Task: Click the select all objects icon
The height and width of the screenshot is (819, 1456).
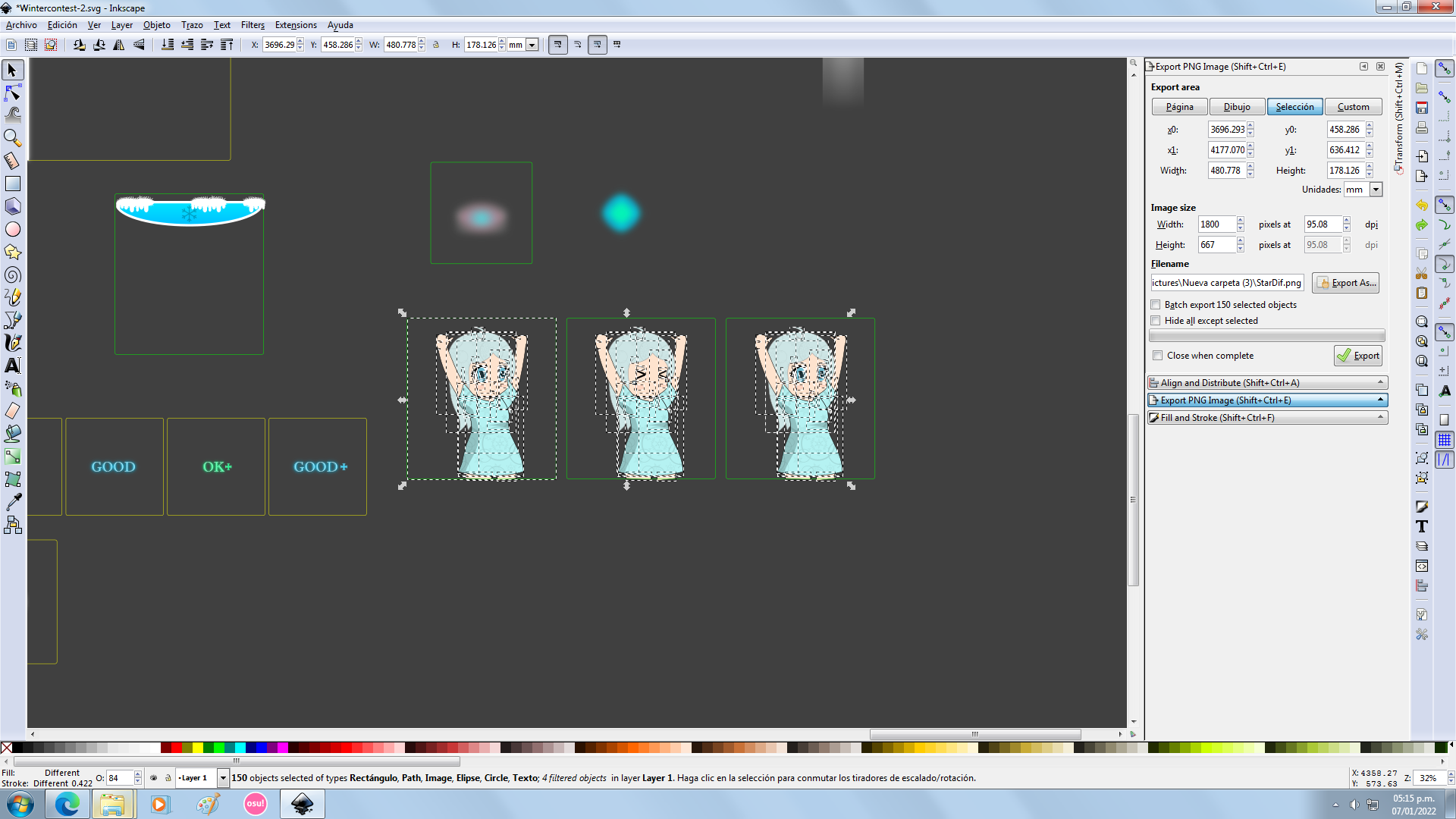Action: [11, 45]
